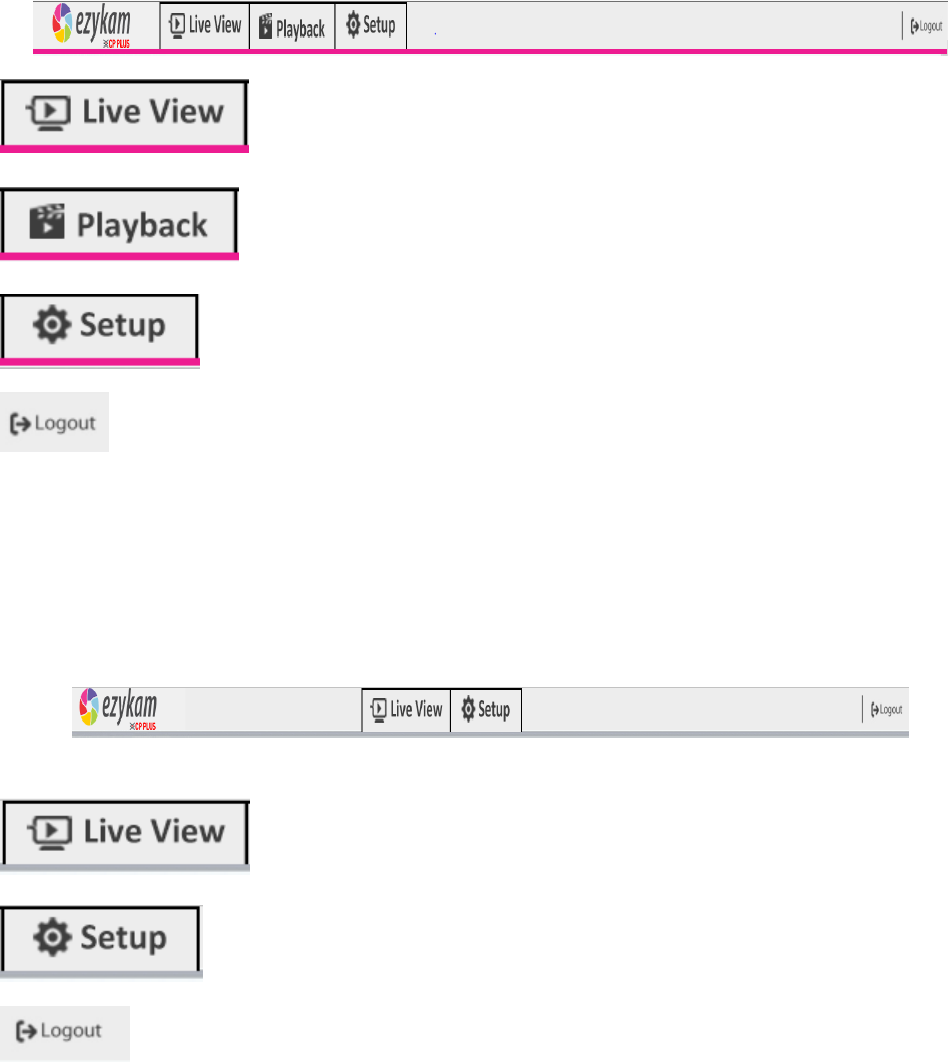Image resolution: width=948 pixels, height=1062 pixels.
Task: Click Setup text on large pink-underlined Setup button
Action: (x=123, y=326)
